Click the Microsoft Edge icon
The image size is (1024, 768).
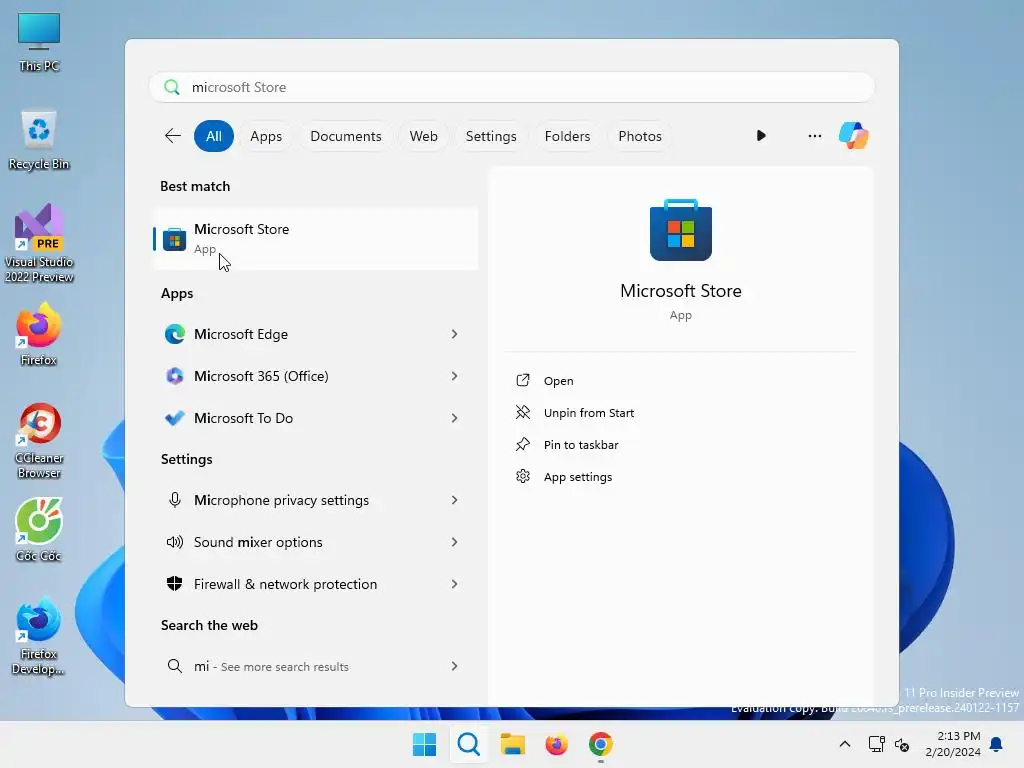tap(174, 334)
